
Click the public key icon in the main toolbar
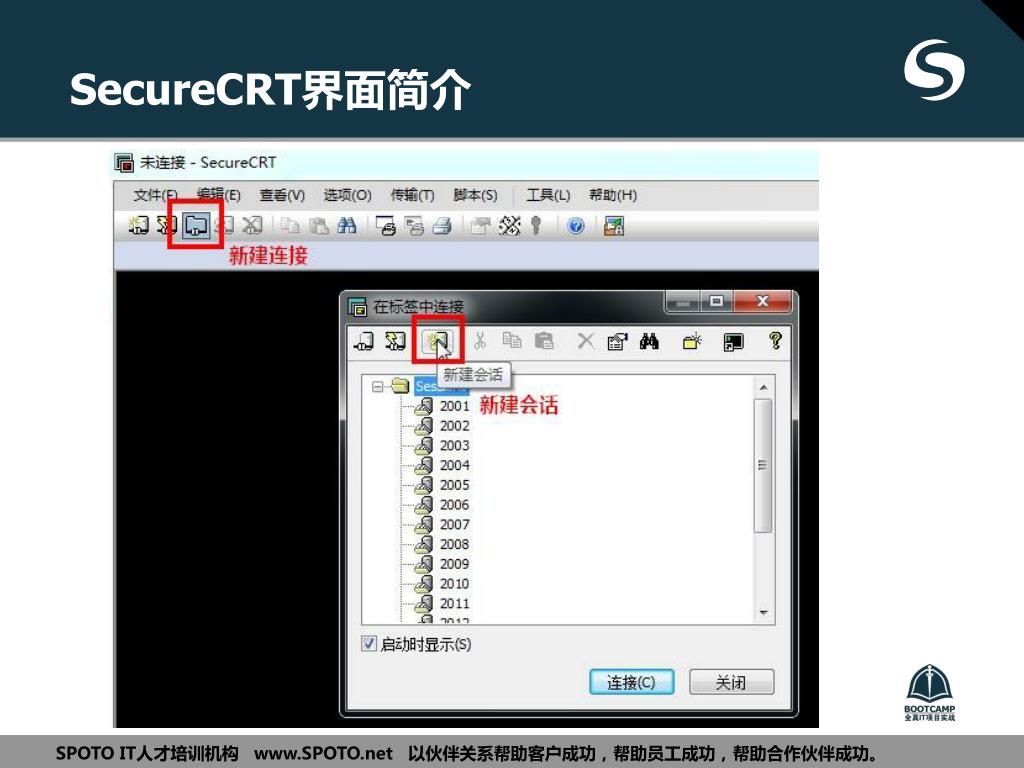(x=536, y=226)
